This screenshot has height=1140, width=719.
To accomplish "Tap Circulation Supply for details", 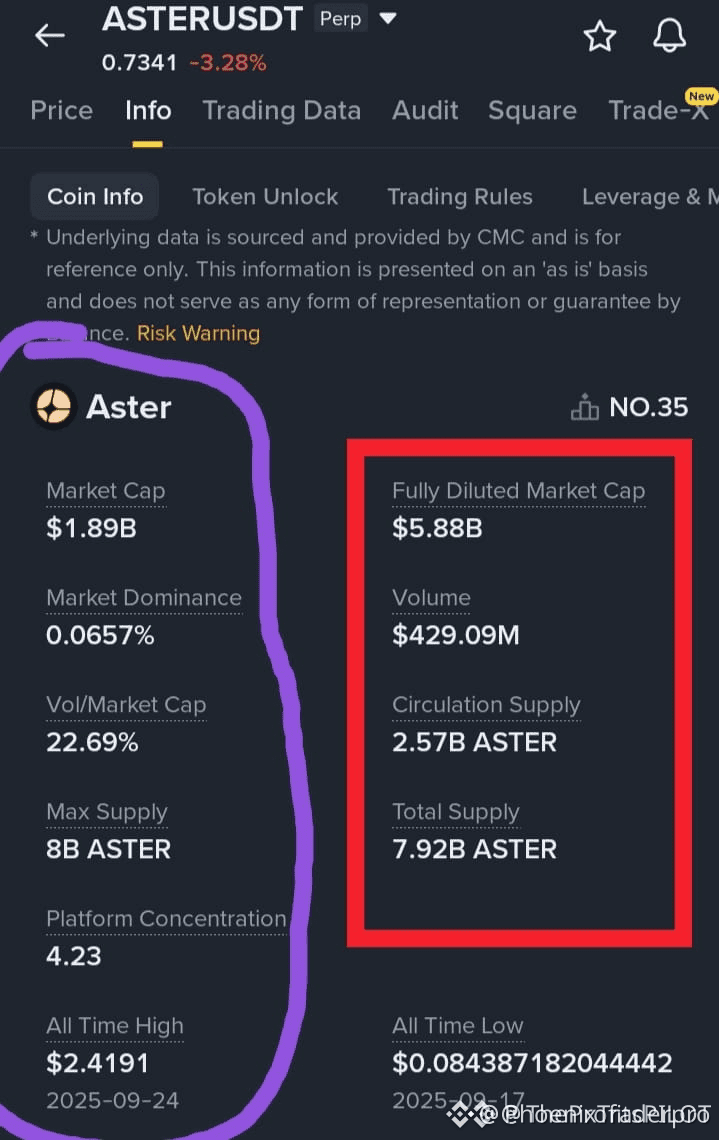I will tap(486, 705).
